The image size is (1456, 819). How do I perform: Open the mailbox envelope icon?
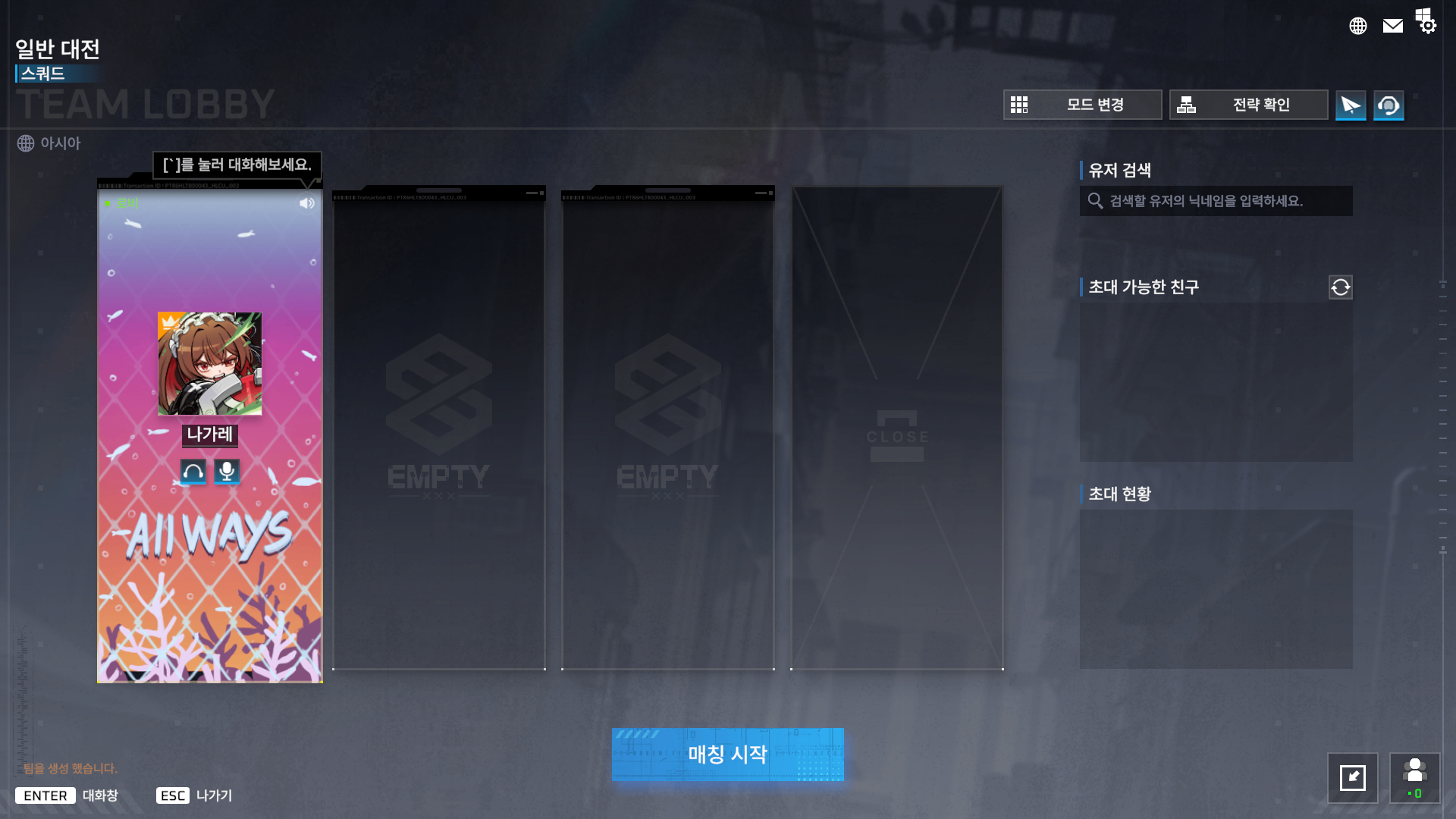click(x=1393, y=26)
